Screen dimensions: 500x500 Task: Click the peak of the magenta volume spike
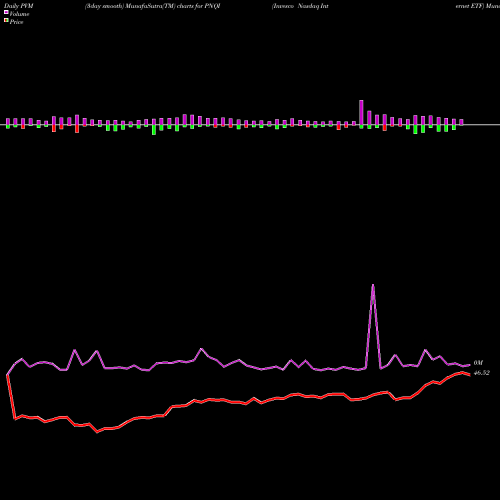click(x=373, y=285)
